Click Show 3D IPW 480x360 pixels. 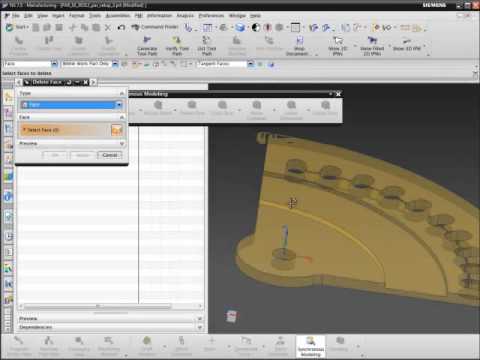[x=407, y=45]
